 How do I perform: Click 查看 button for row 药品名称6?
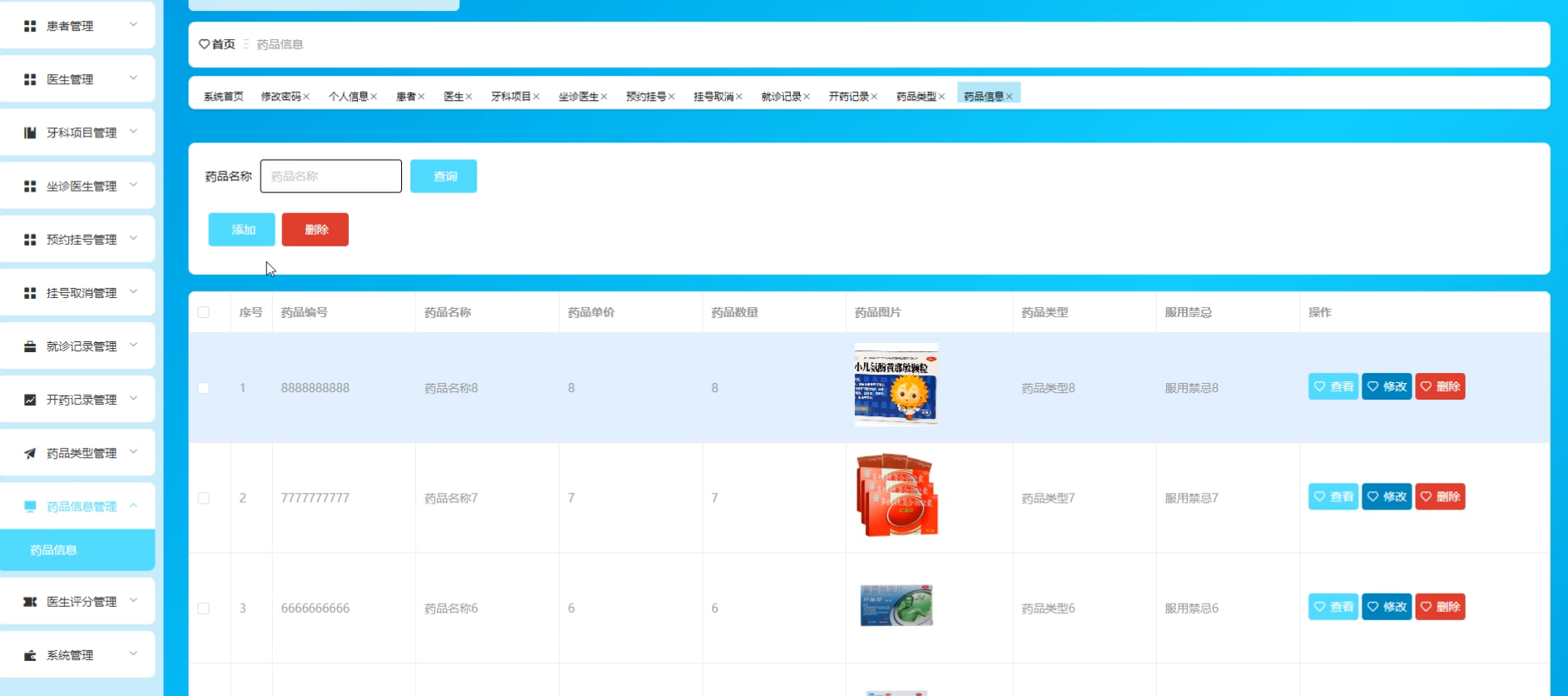[1333, 607]
